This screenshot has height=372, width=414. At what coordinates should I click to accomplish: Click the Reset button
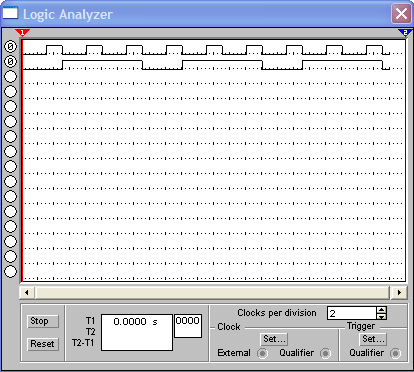pos(43,344)
